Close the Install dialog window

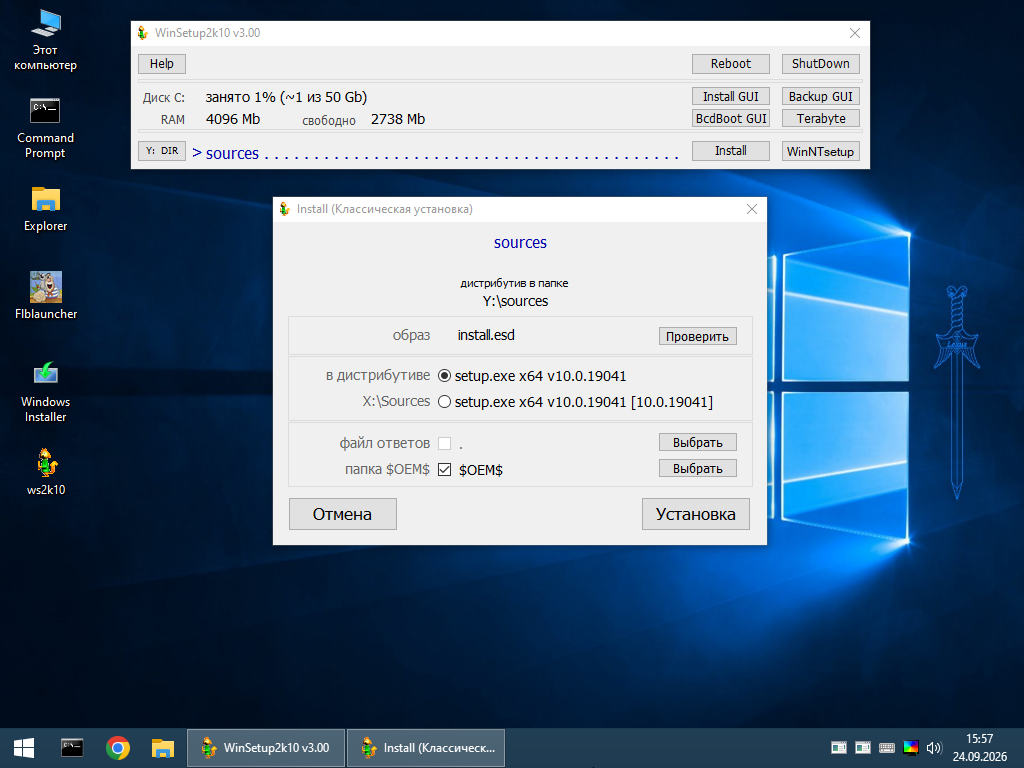pos(752,209)
